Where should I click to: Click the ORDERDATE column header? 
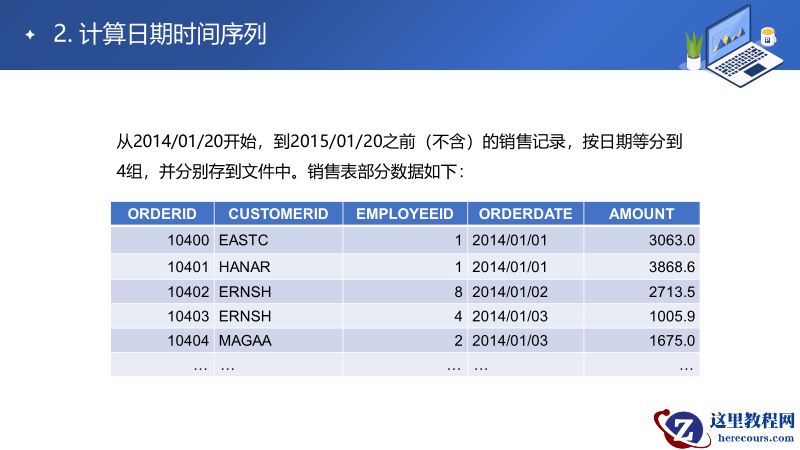tap(525, 213)
